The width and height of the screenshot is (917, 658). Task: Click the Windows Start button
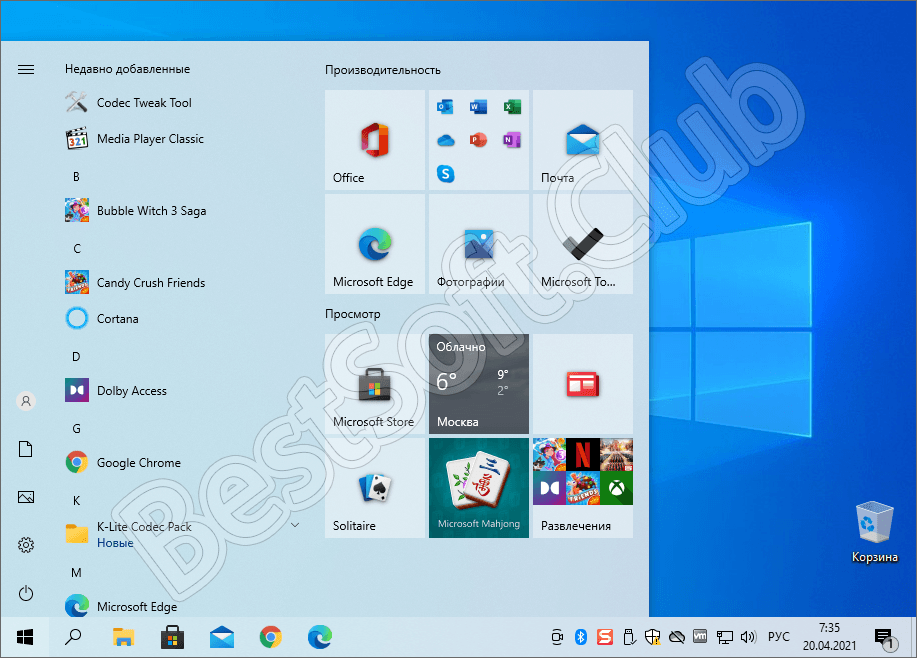[x=25, y=637]
